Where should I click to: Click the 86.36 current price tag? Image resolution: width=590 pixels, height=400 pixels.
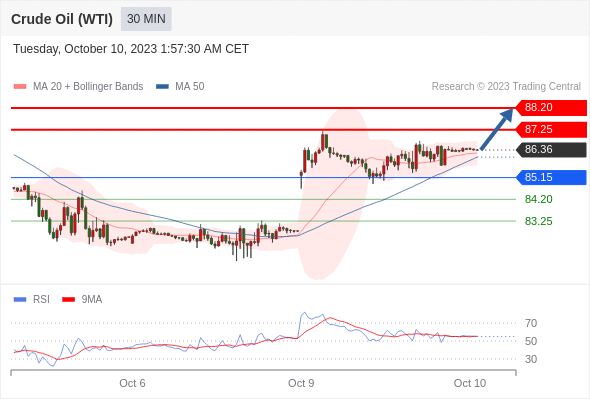tap(551, 149)
